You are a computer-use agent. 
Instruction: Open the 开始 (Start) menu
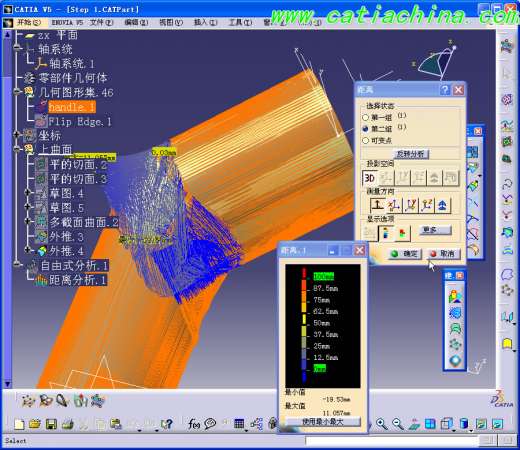[28, 22]
